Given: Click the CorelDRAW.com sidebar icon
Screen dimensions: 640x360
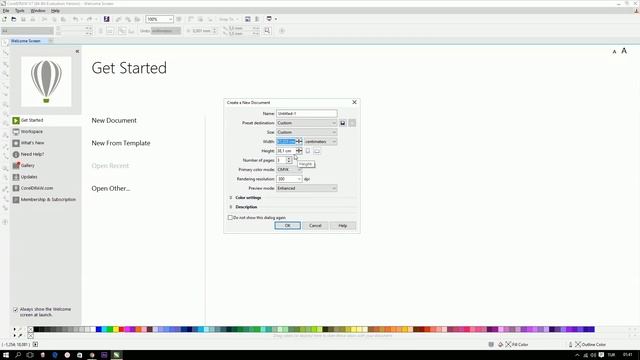Looking at the screenshot, I should point(16,188).
